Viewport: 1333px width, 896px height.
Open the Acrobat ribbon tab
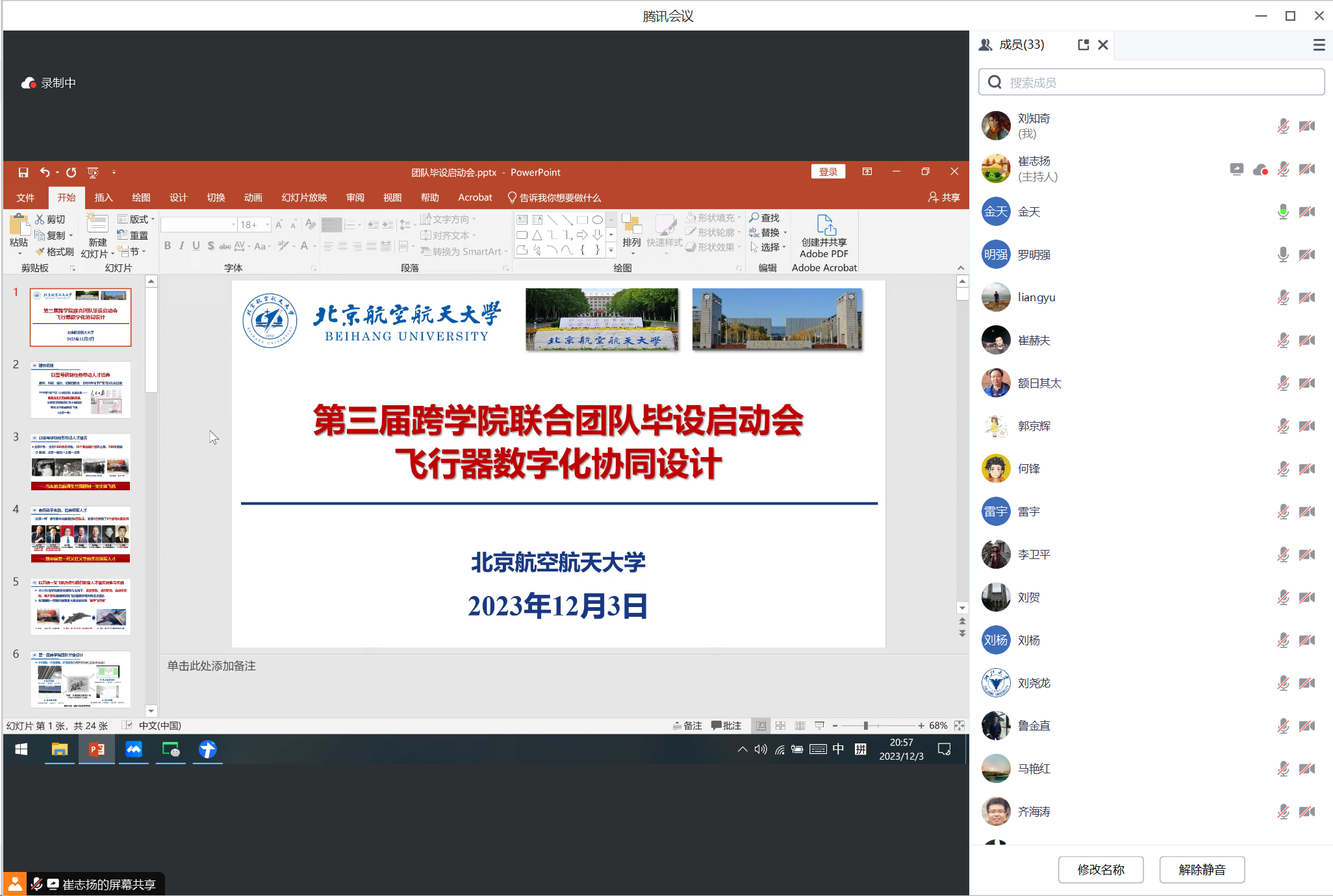pos(475,197)
